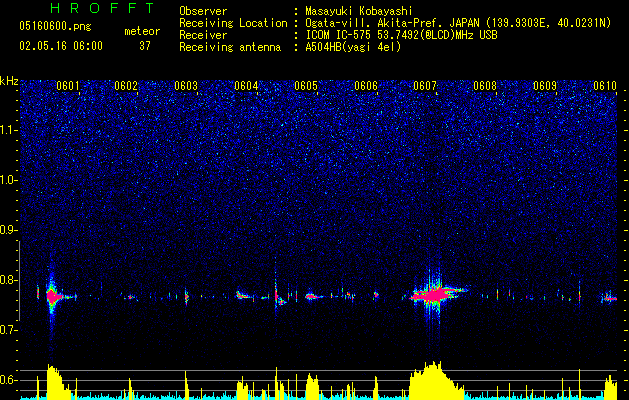Click the 0604 time marker
The height and width of the screenshot is (400, 629).
246,86
